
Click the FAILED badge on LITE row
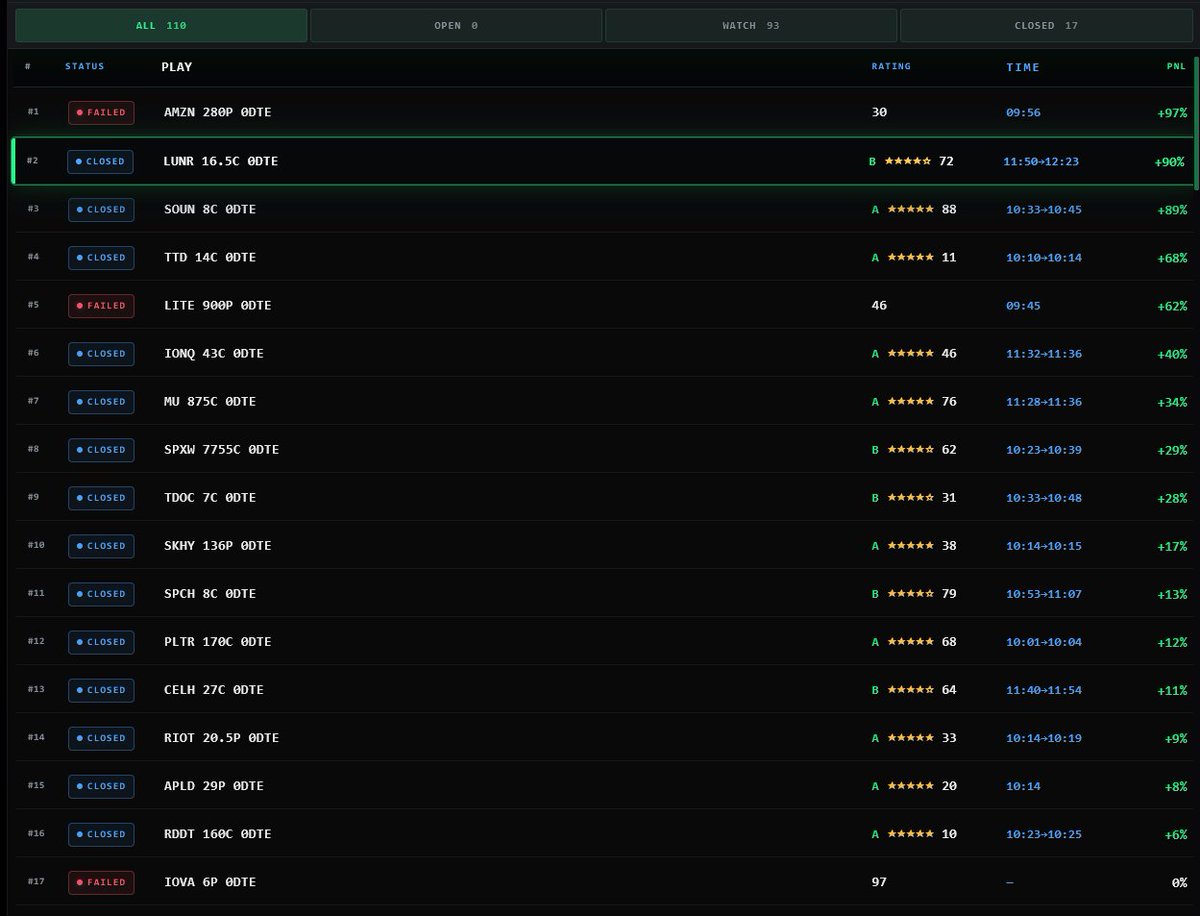(x=101, y=305)
